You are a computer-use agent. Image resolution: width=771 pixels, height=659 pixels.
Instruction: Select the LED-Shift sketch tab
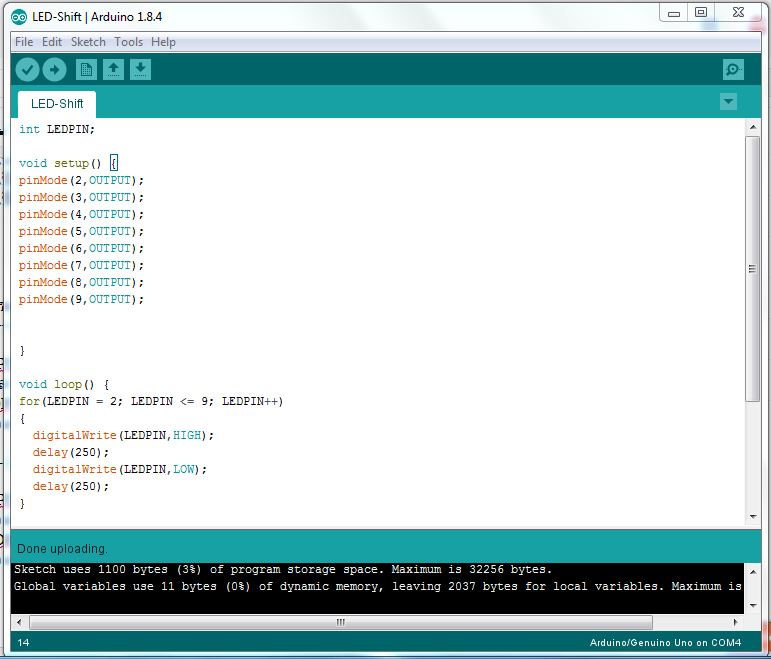click(x=57, y=104)
